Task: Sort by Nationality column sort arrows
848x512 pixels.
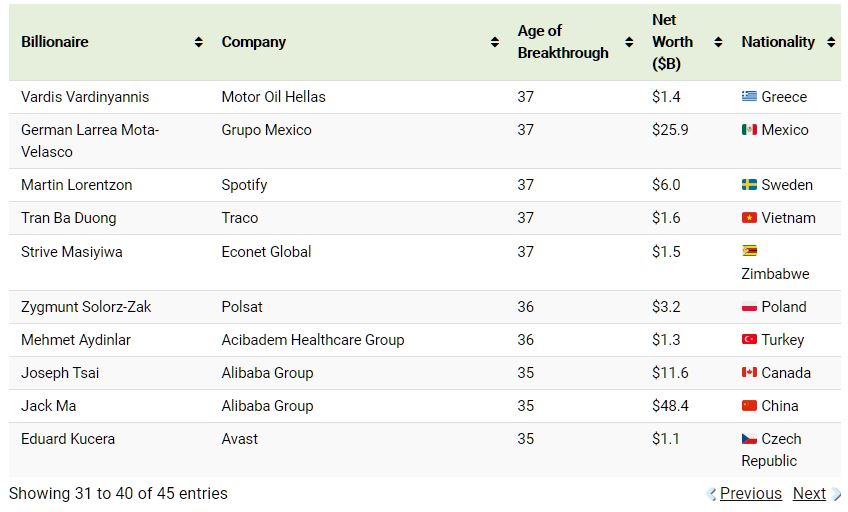Action: (833, 42)
